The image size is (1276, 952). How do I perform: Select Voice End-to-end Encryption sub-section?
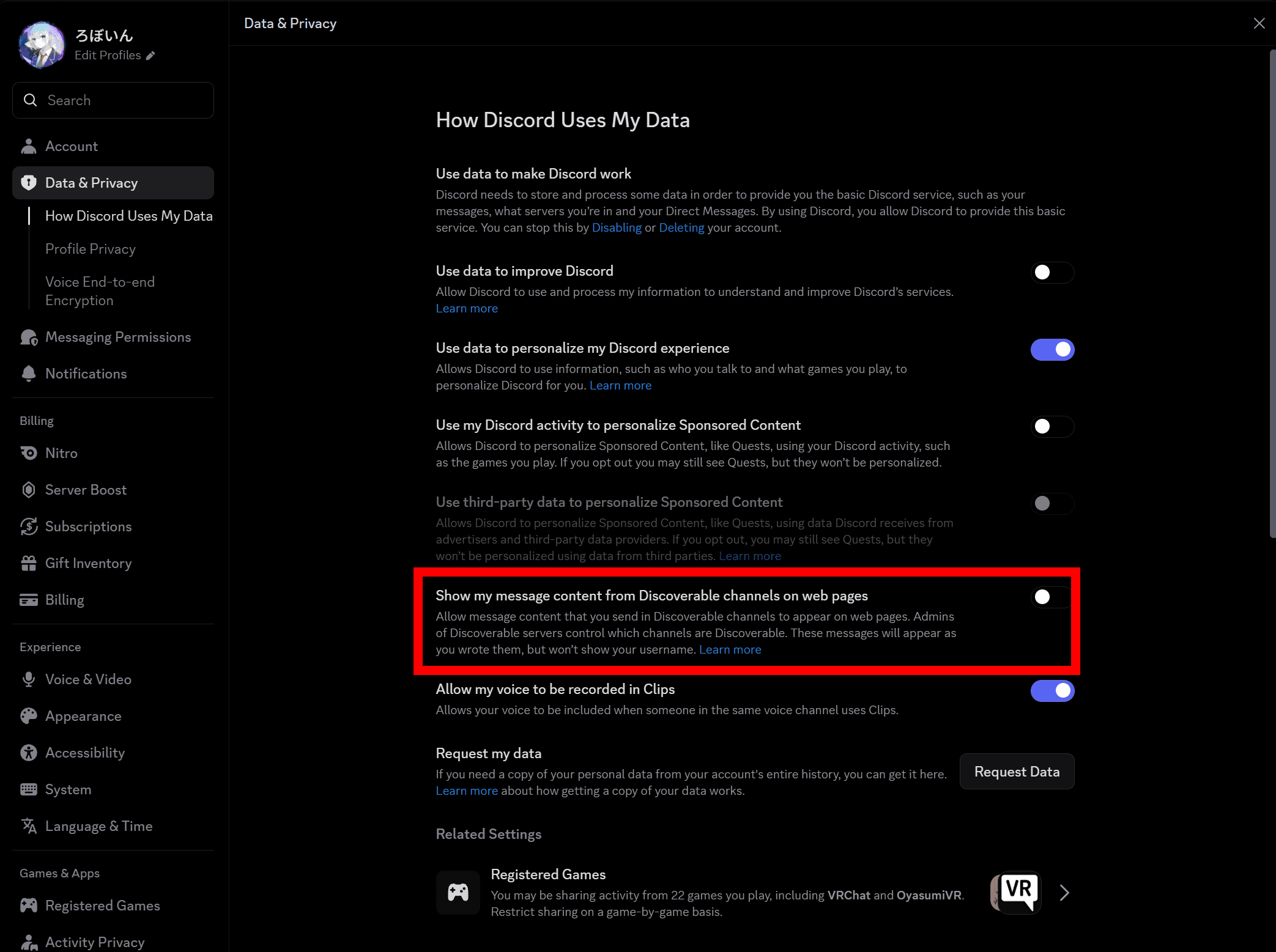pos(100,291)
